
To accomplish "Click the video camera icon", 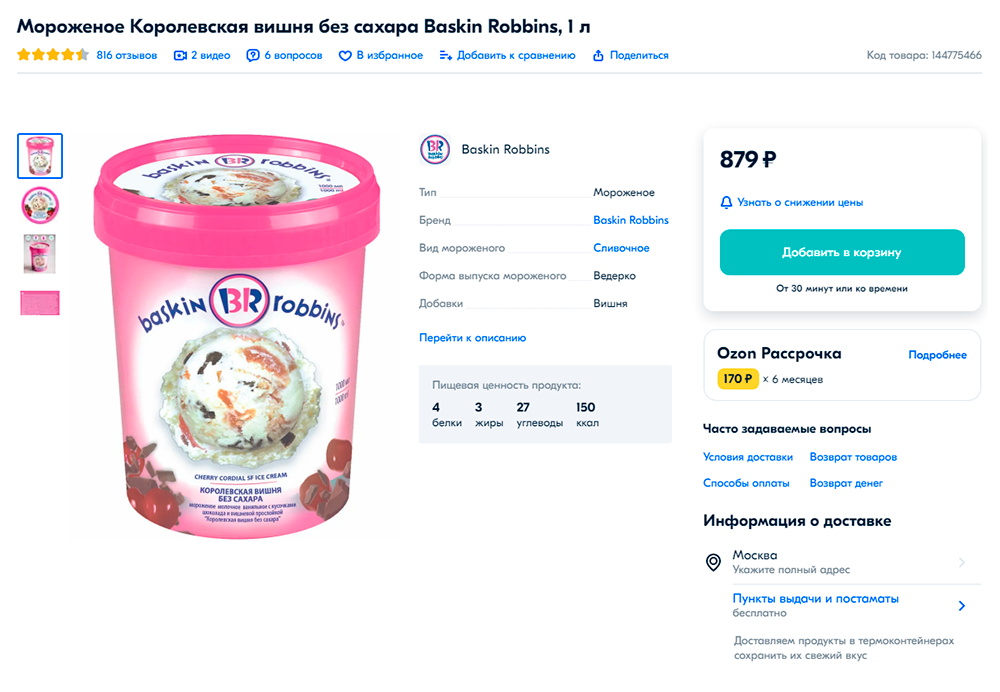I will click(180, 56).
